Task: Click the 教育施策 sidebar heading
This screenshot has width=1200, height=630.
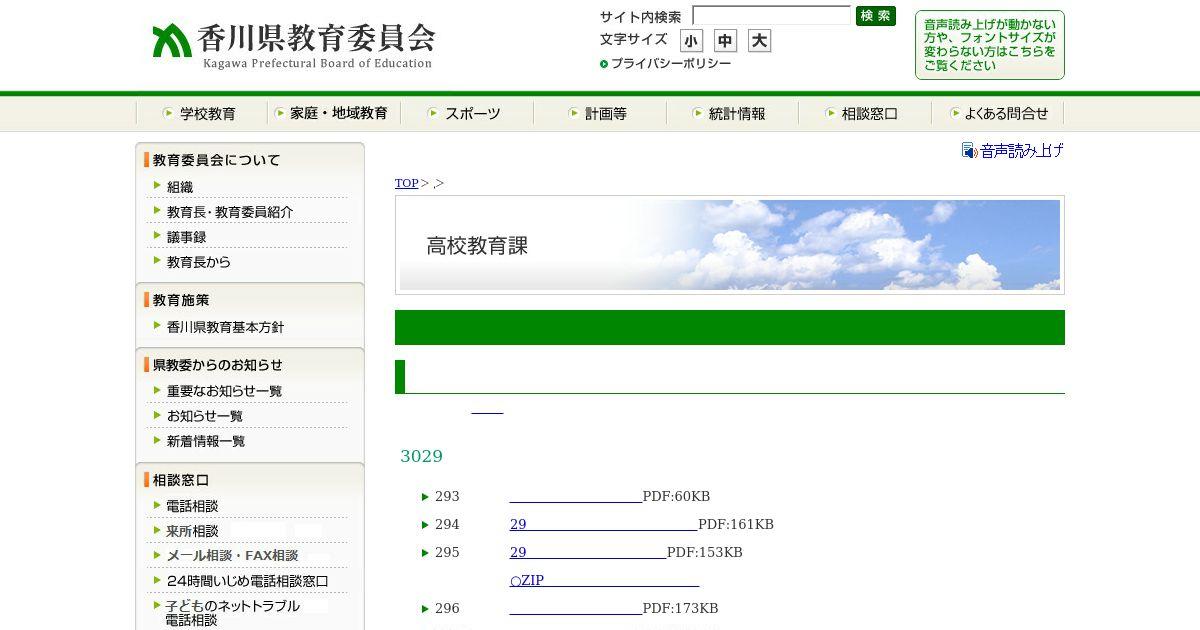Action: click(x=181, y=300)
